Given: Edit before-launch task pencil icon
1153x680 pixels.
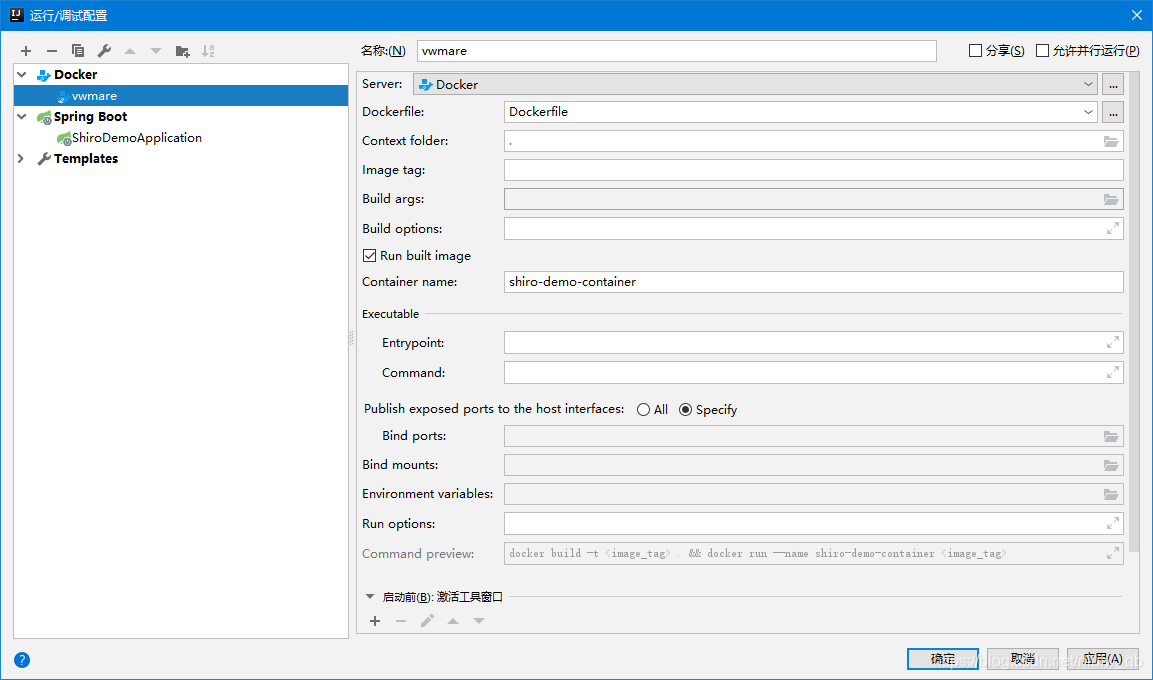Looking at the screenshot, I should point(427,621).
